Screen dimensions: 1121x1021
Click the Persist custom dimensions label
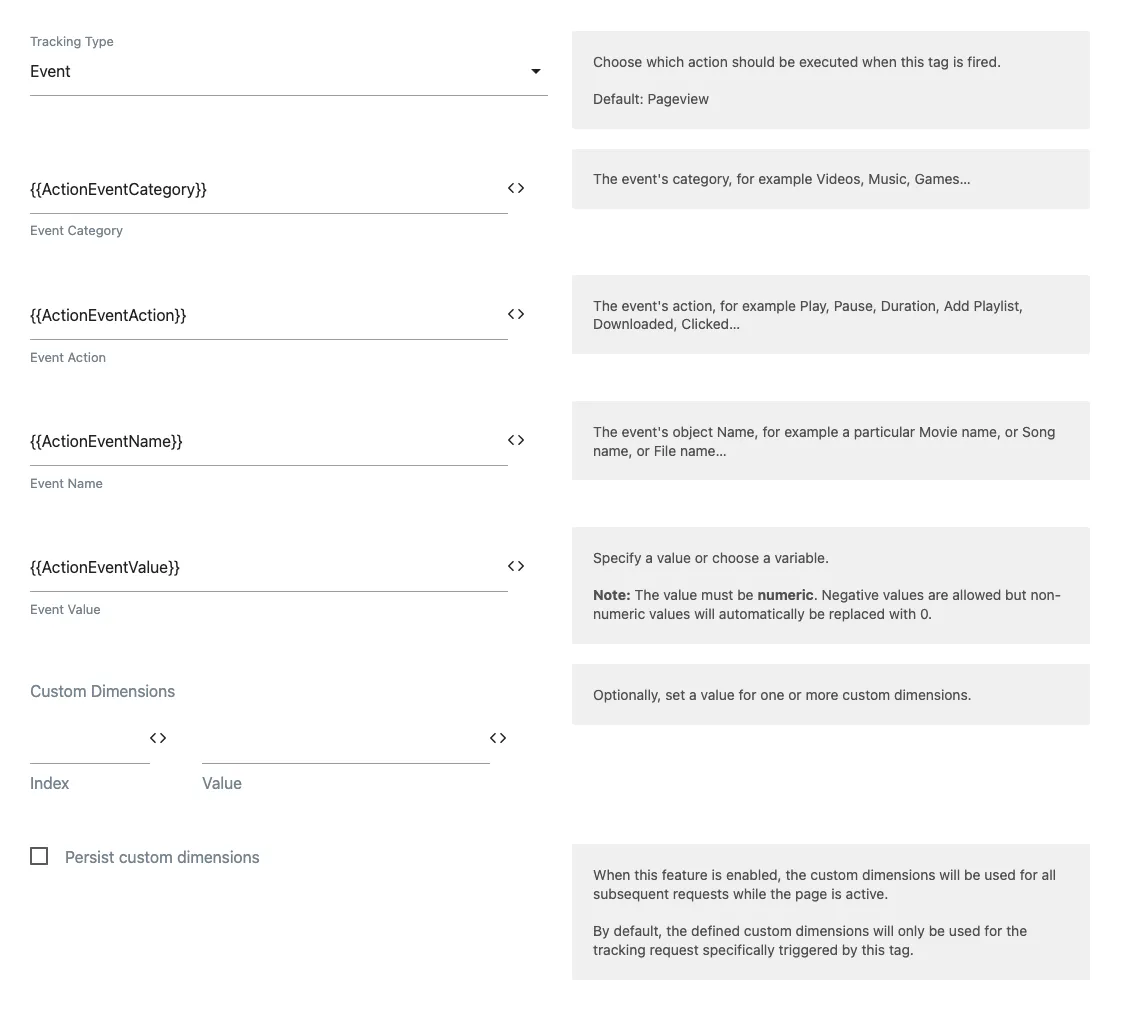click(x=162, y=857)
